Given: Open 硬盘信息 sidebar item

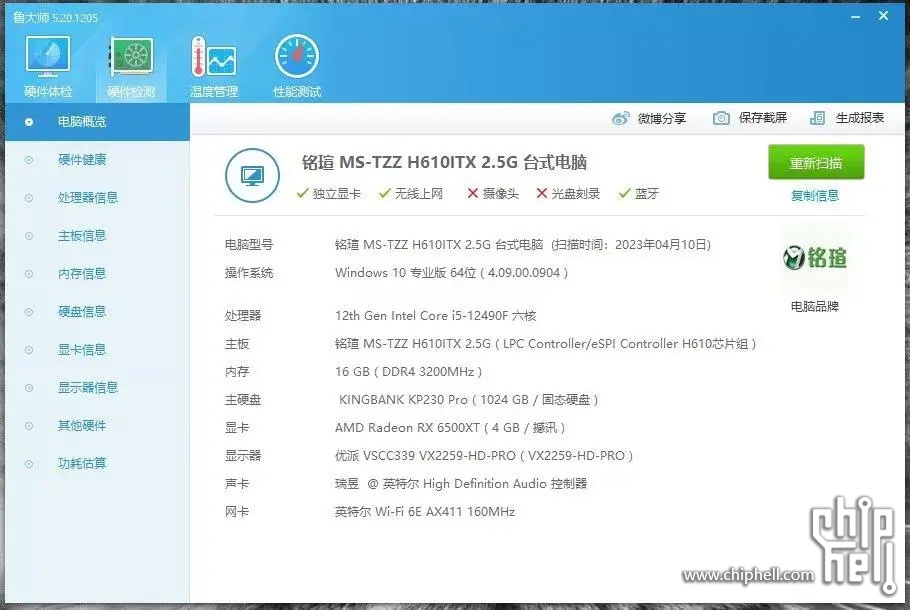Looking at the screenshot, I should tap(82, 312).
